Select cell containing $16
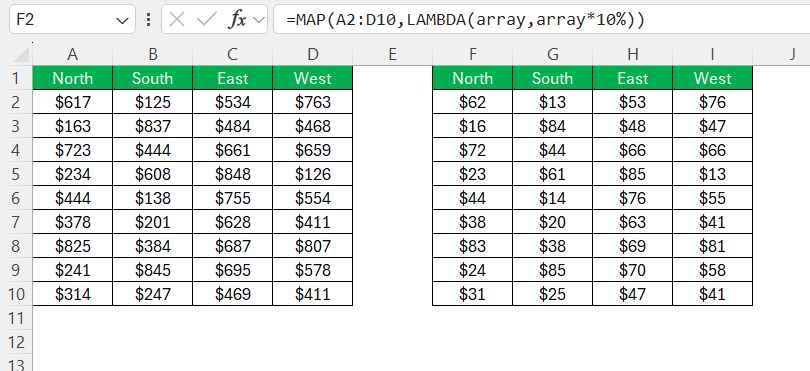The height and width of the screenshot is (371, 810). (472, 126)
